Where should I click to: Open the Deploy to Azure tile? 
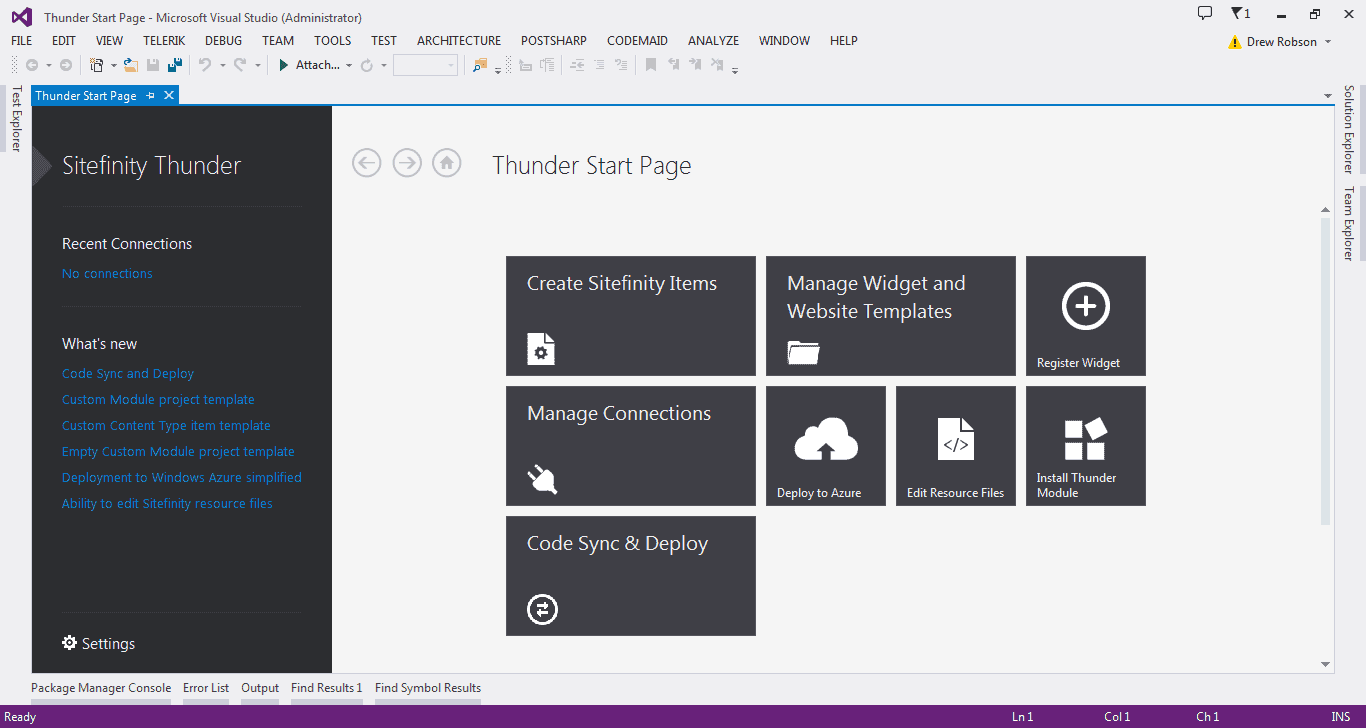[x=825, y=446]
